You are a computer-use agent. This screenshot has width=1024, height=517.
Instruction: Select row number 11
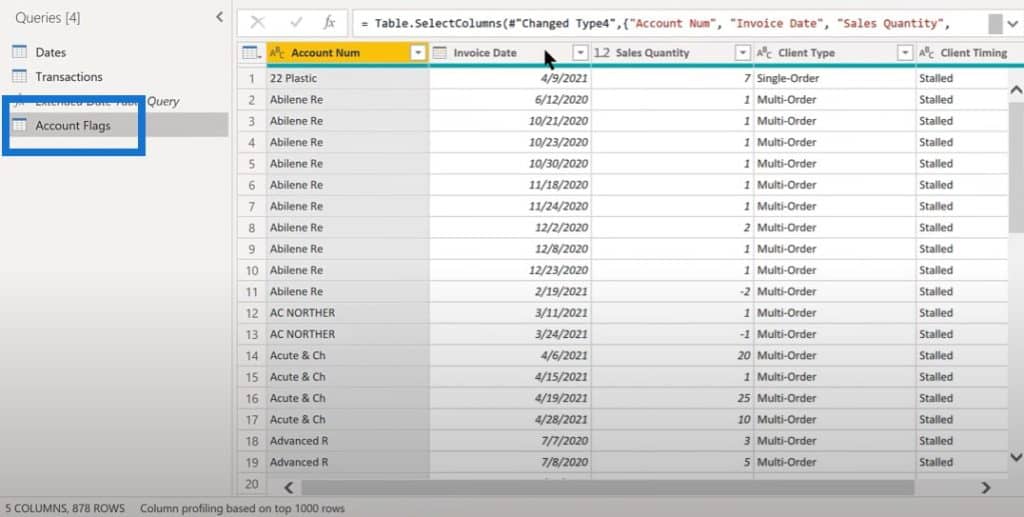(x=251, y=292)
